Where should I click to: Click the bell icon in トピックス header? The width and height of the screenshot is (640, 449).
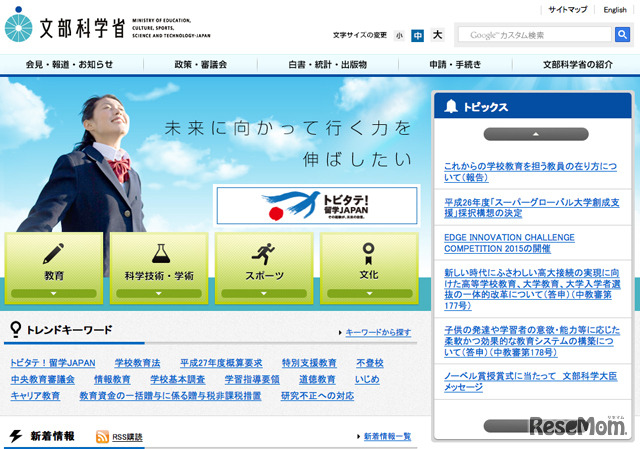(451, 106)
